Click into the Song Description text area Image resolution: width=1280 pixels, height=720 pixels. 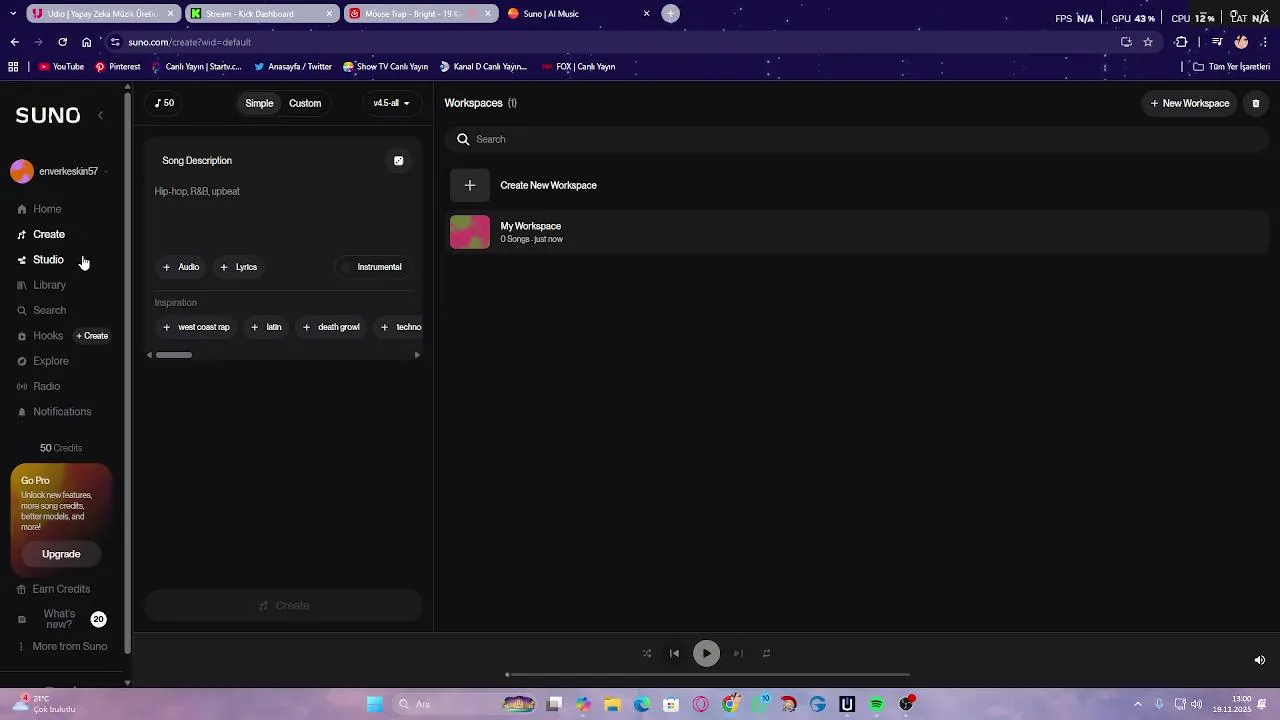tap(283, 212)
